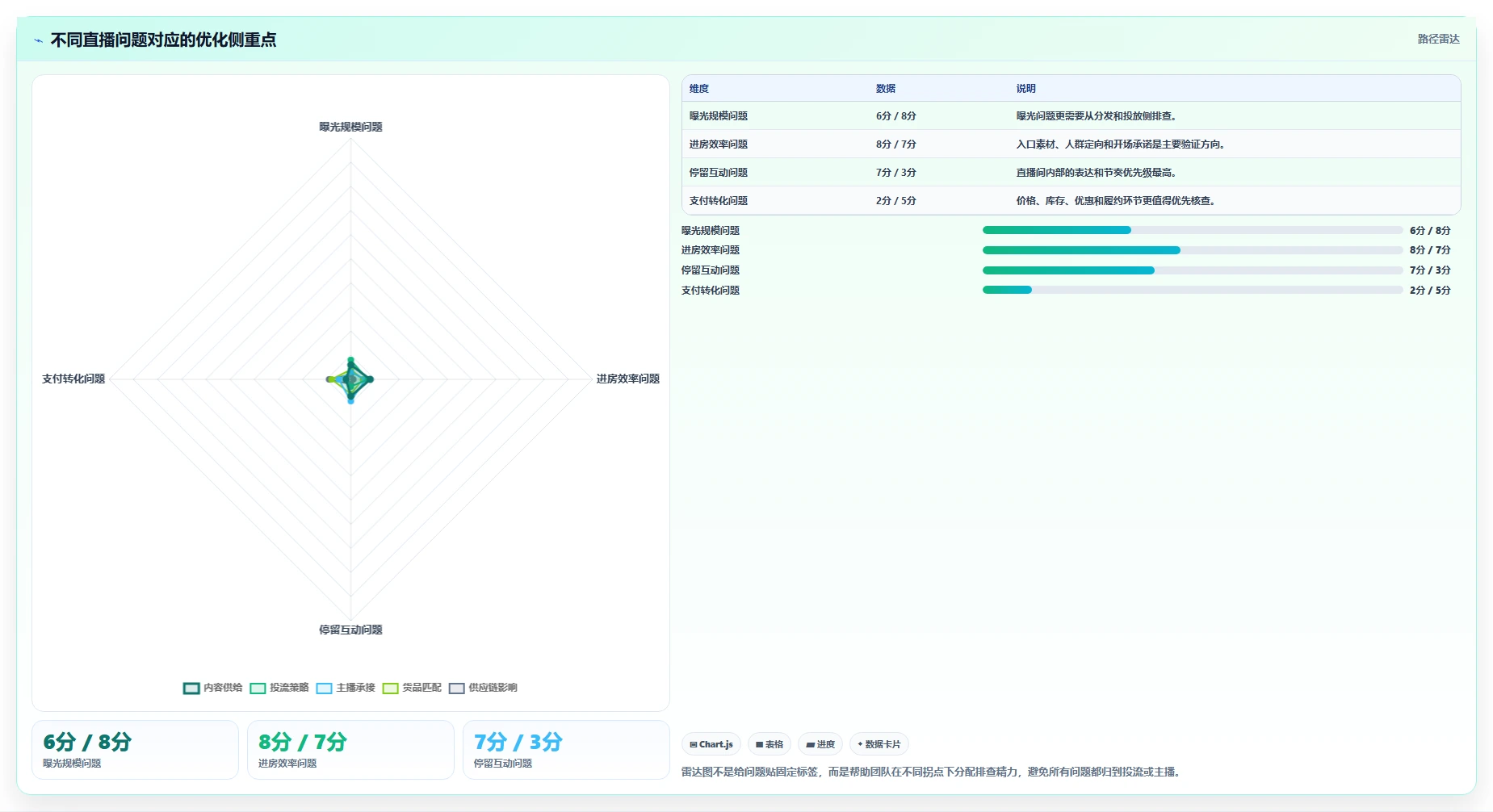Click the 进度 chip
The height and width of the screenshot is (812, 1493).
coord(820,744)
